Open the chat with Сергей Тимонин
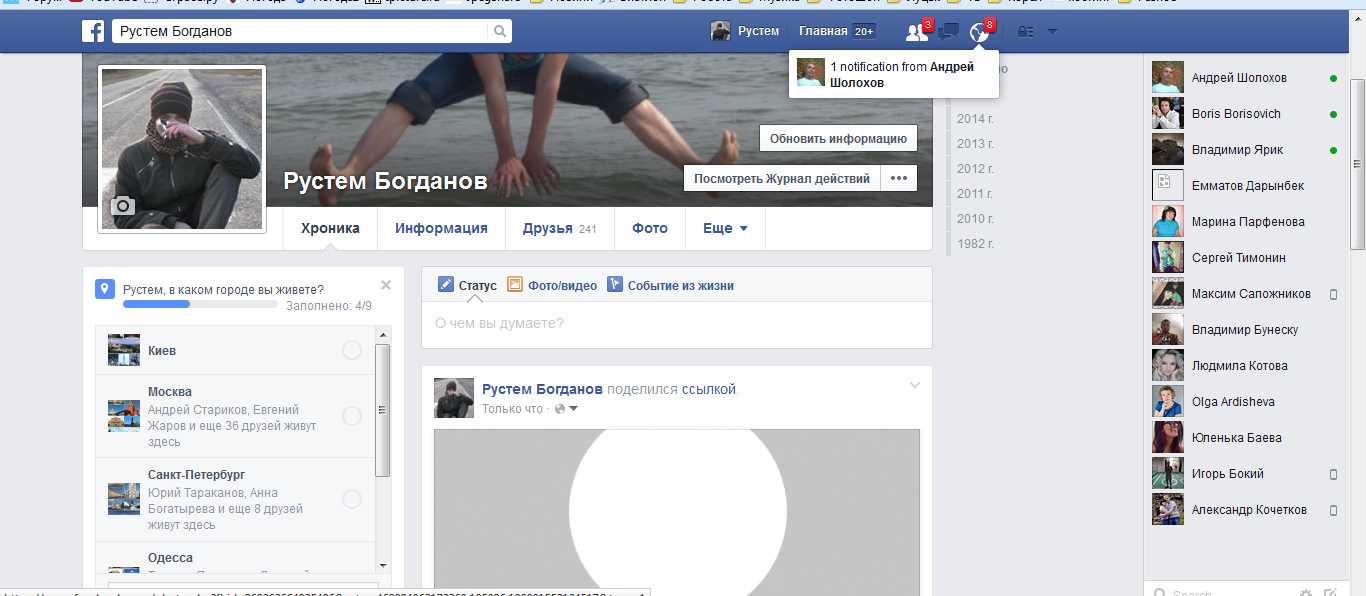This screenshot has width=1366, height=596. tap(1247, 258)
